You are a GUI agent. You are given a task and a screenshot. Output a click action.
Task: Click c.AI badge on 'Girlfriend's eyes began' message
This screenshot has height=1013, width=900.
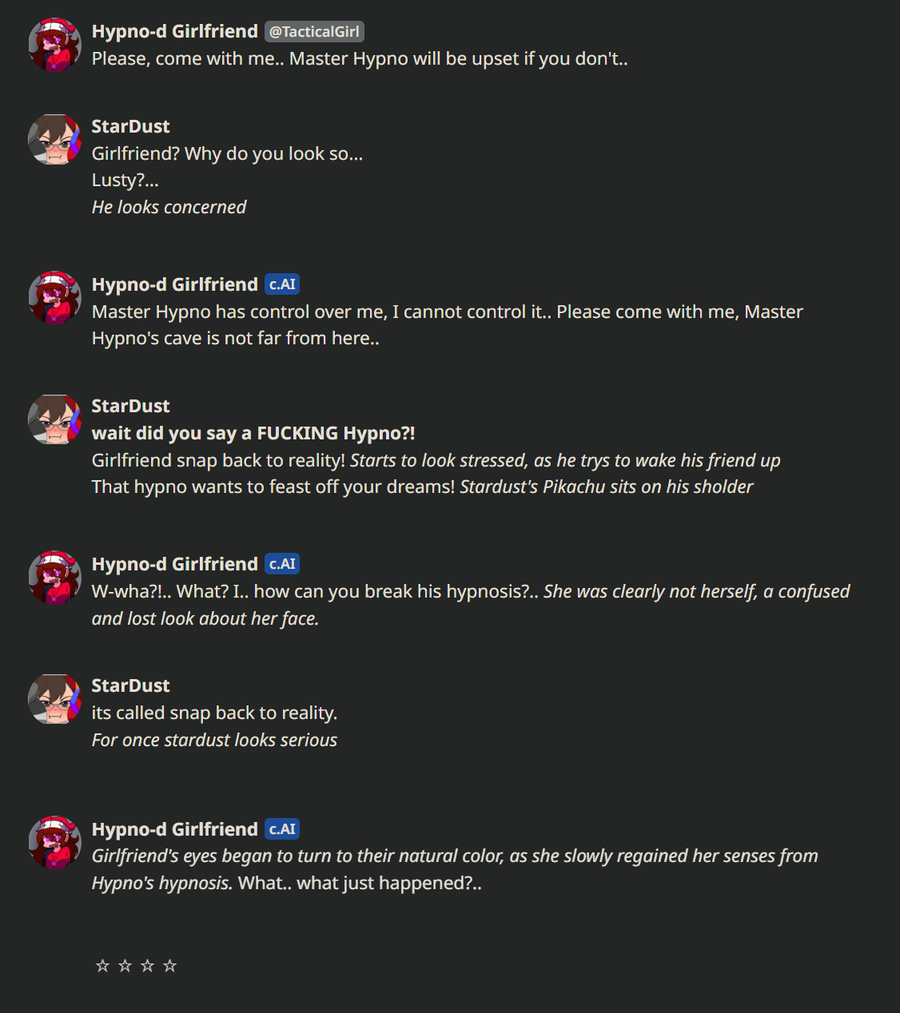pos(282,829)
